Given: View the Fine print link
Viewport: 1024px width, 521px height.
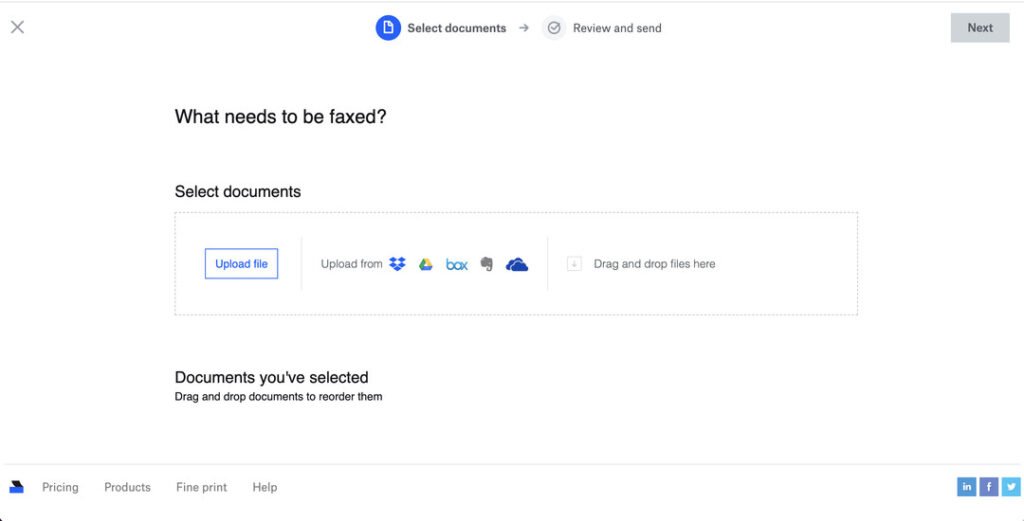Looking at the screenshot, I should [201, 487].
